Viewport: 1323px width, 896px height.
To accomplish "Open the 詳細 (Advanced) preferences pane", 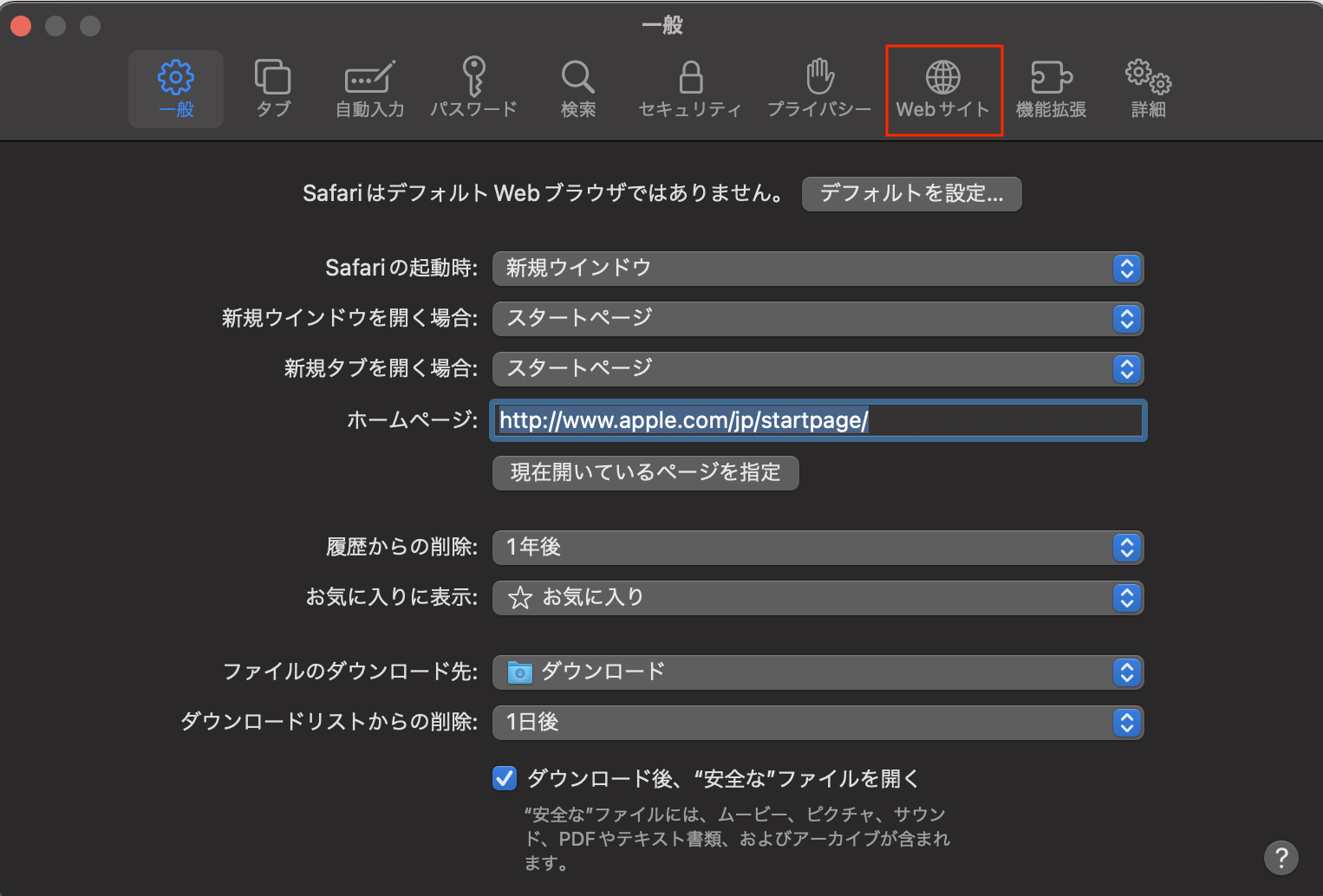I will click(1148, 89).
